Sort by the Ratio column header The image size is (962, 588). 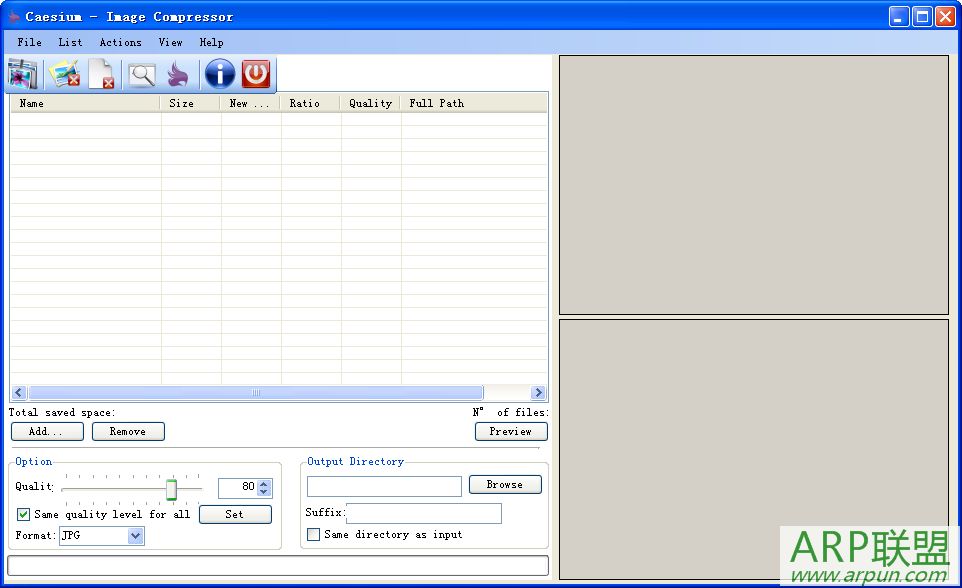pyautogui.click(x=310, y=103)
